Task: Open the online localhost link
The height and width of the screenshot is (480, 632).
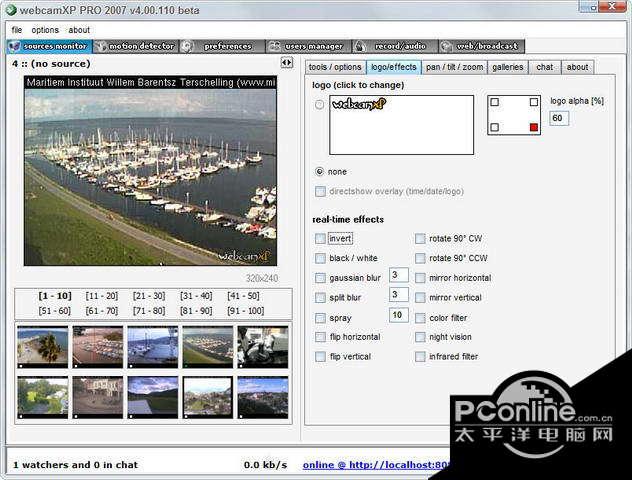Action: point(376,465)
